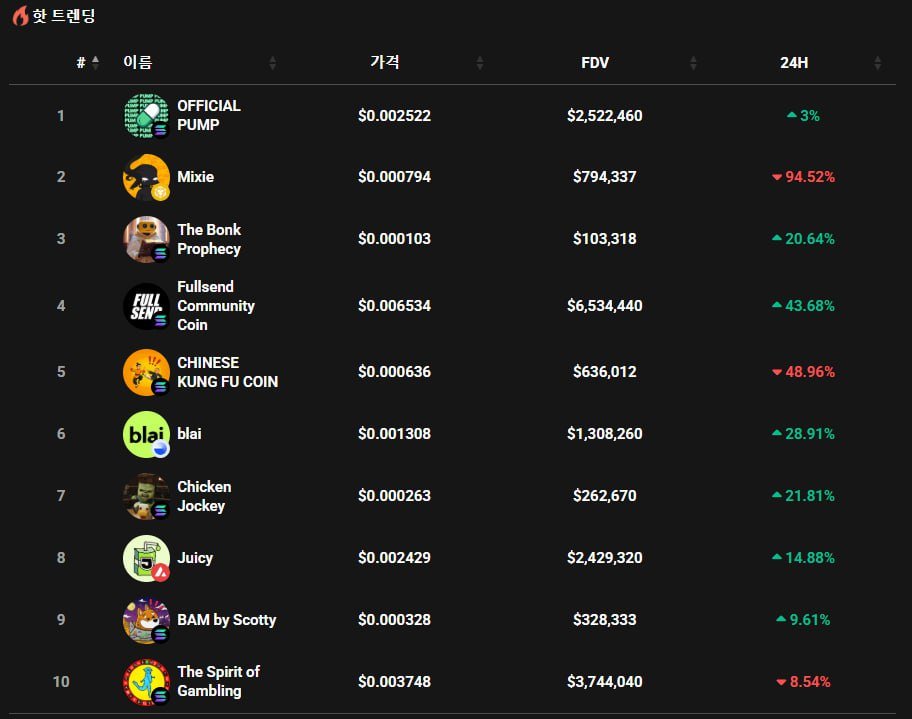Screen dimensions: 912x719
Task: Click the price $0.006534
Action: 394,305
